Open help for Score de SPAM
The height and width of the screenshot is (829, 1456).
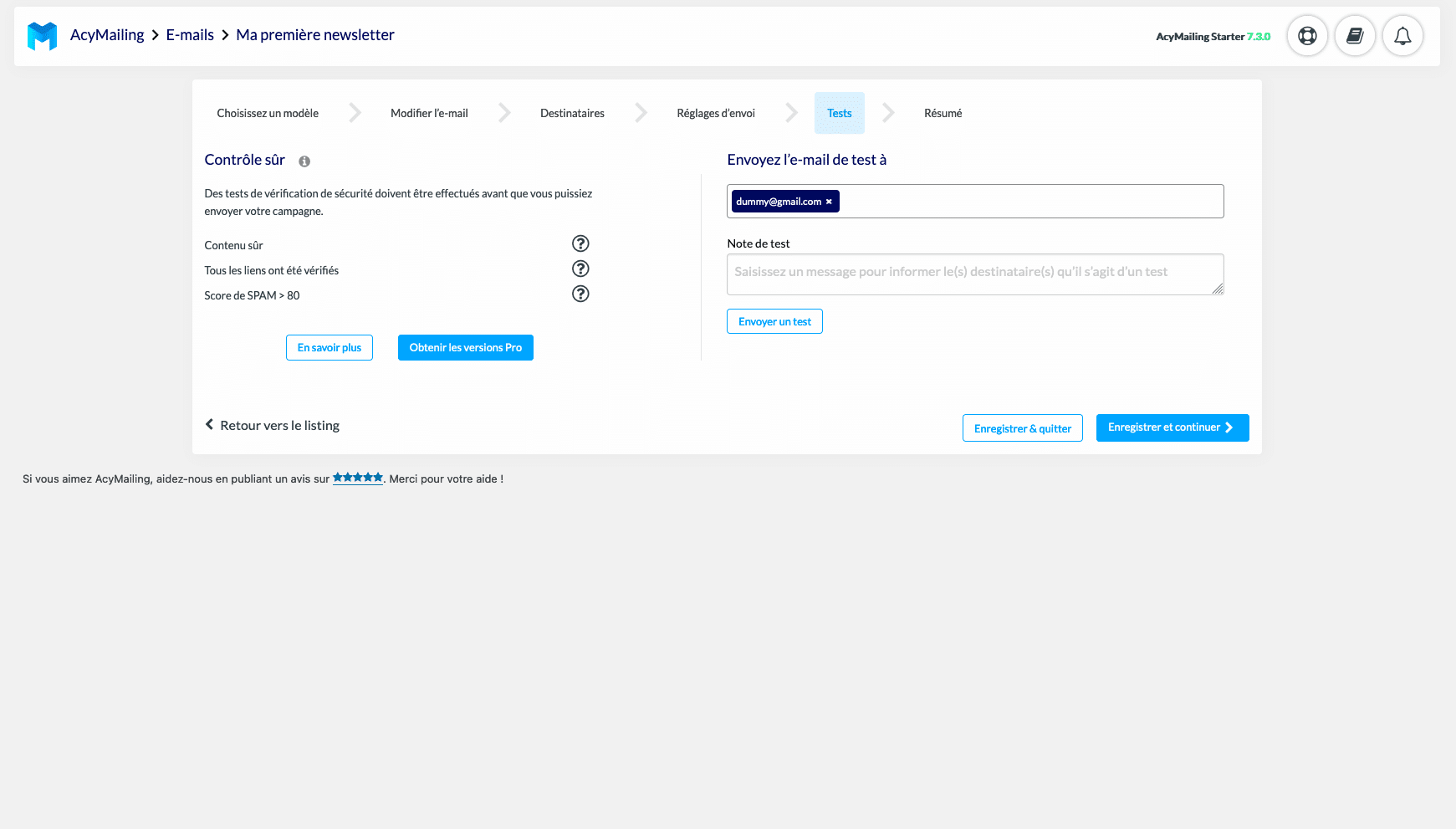pos(580,294)
